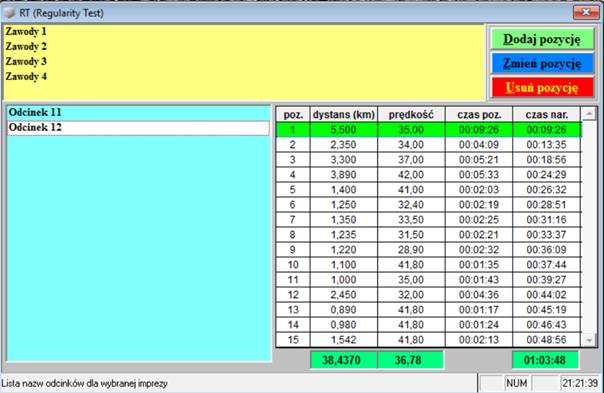The image size is (604, 393).
Task: Click time cell 00:05:21 in row 3
Action: point(479,160)
